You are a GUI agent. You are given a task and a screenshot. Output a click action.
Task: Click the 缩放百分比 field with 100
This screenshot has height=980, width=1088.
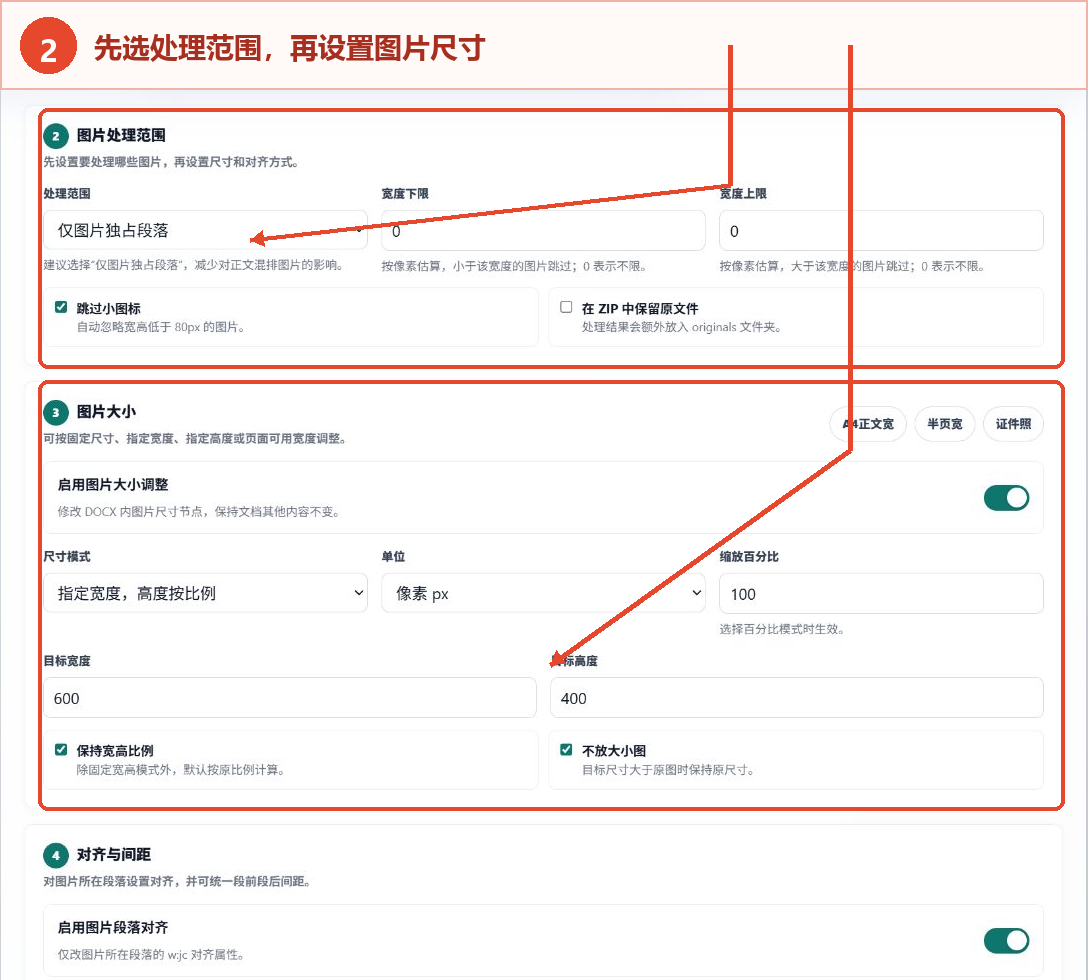881,593
